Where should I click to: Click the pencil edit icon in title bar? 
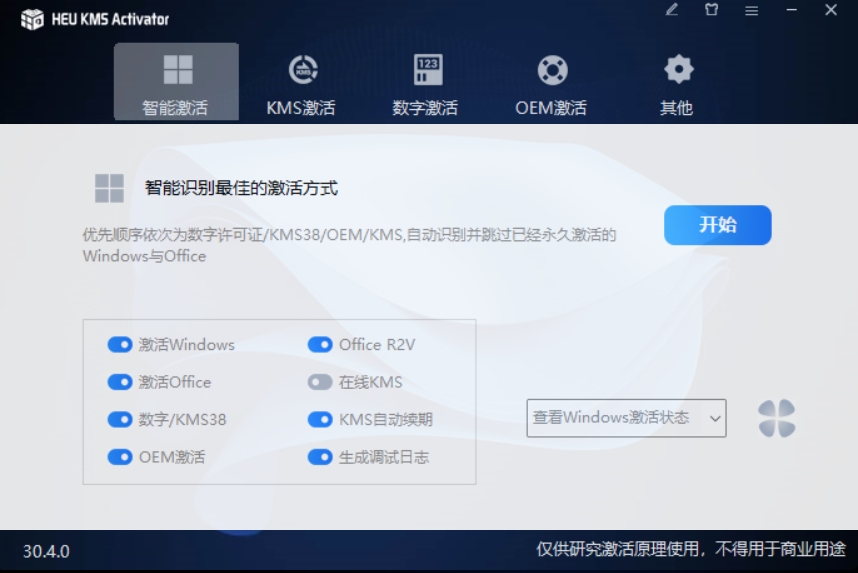(672, 10)
